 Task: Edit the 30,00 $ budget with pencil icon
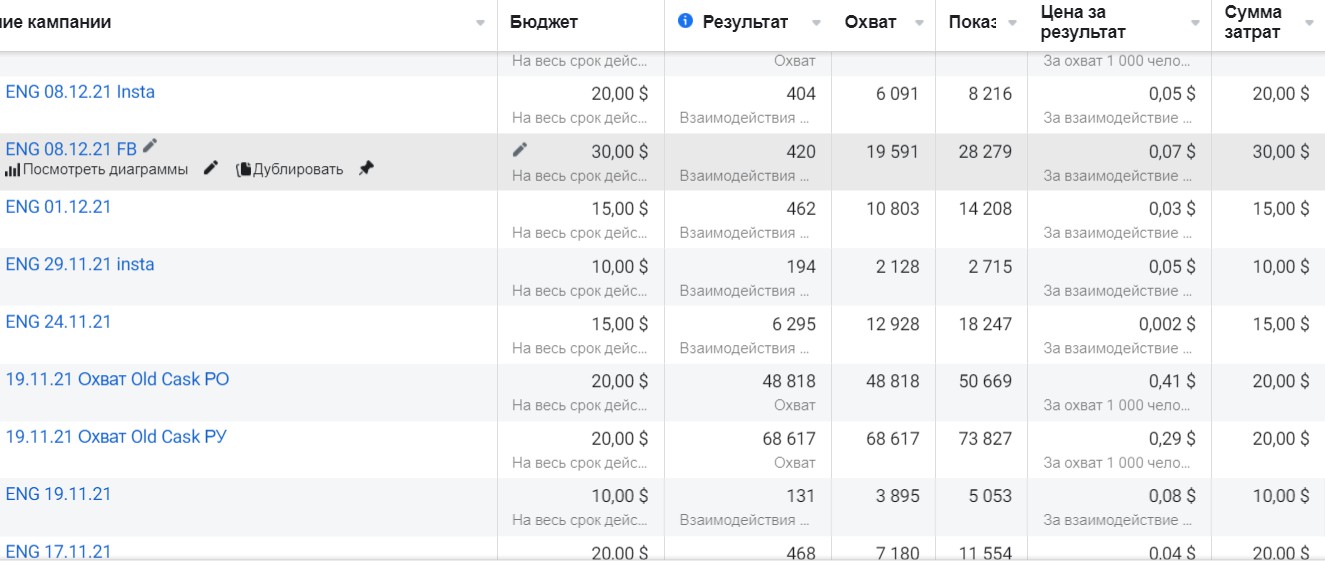pyautogui.click(x=520, y=150)
